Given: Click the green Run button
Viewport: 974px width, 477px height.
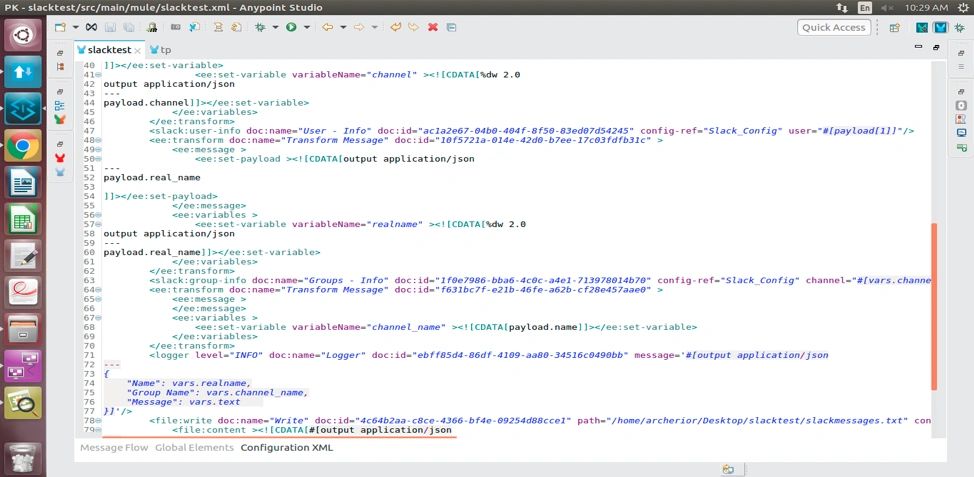Looking at the screenshot, I should pyautogui.click(x=291, y=27).
